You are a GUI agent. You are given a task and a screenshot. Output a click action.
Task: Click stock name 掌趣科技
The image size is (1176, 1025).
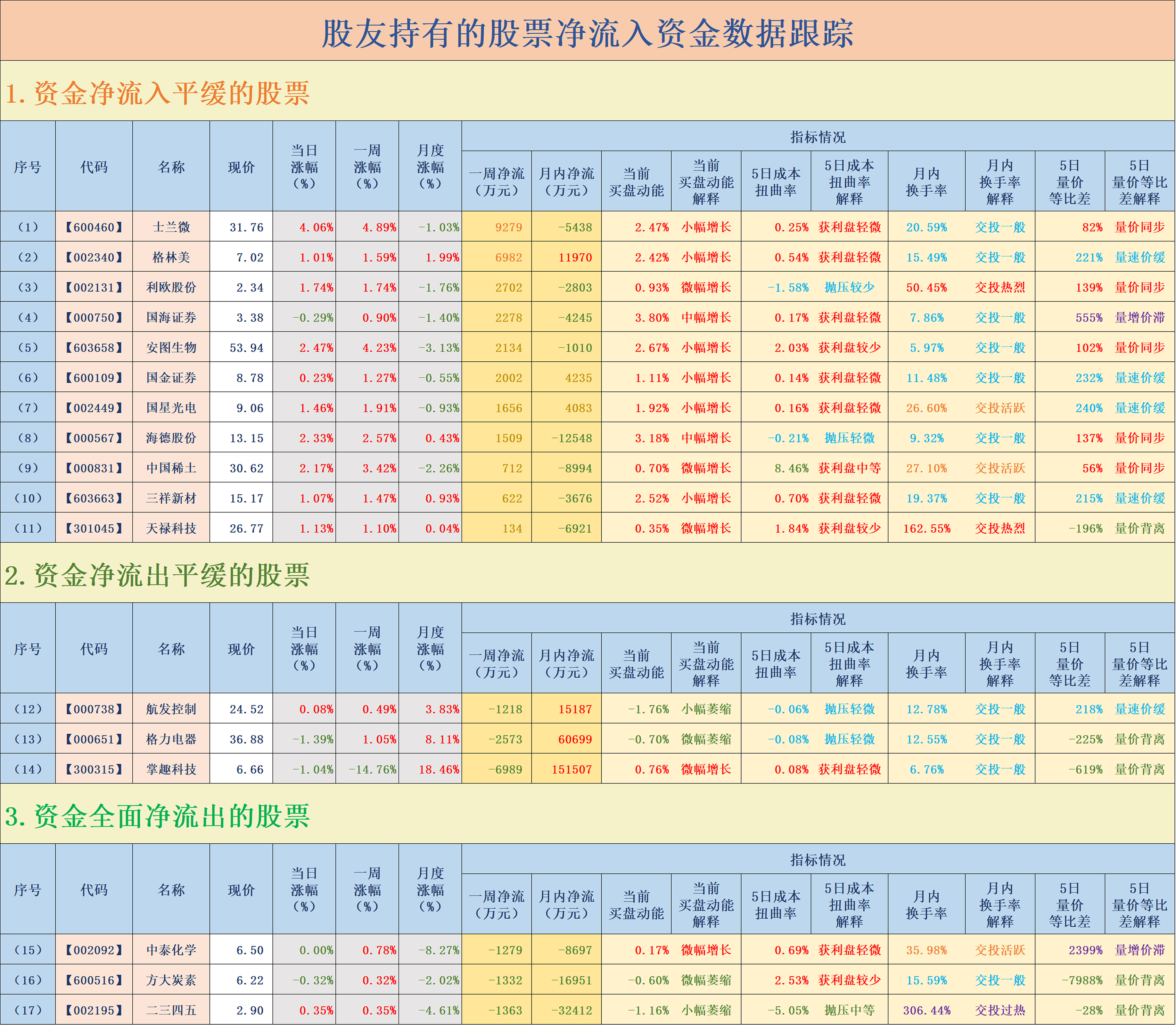[x=171, y=769]
